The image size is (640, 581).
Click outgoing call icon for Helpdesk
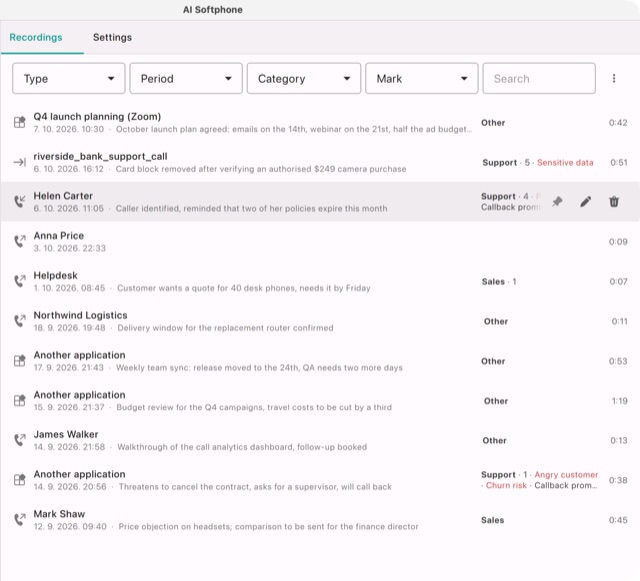pos(20,281)
